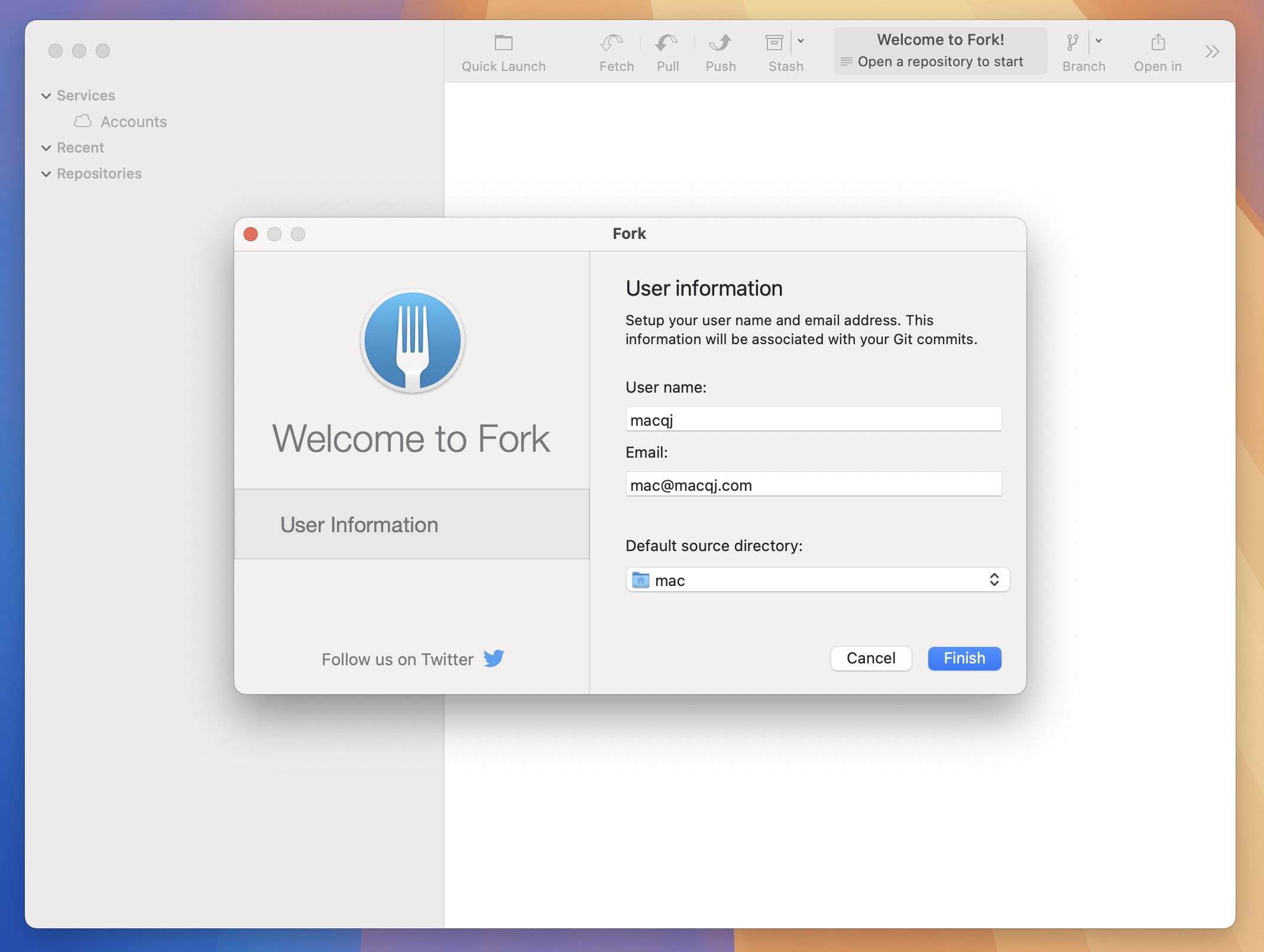This screenshot has height=952, width=1264.
Task: Click the Stash toolbar icon
Action: tap(775, 43)
